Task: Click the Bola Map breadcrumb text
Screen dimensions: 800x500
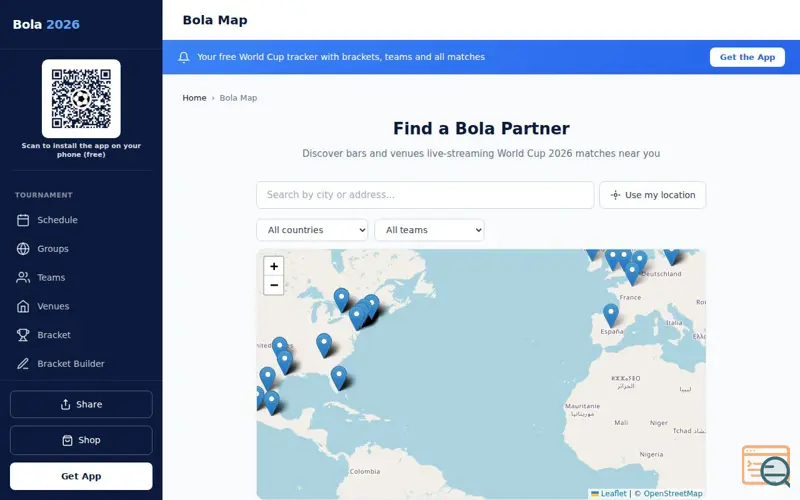Action: (x=238, y=98)
